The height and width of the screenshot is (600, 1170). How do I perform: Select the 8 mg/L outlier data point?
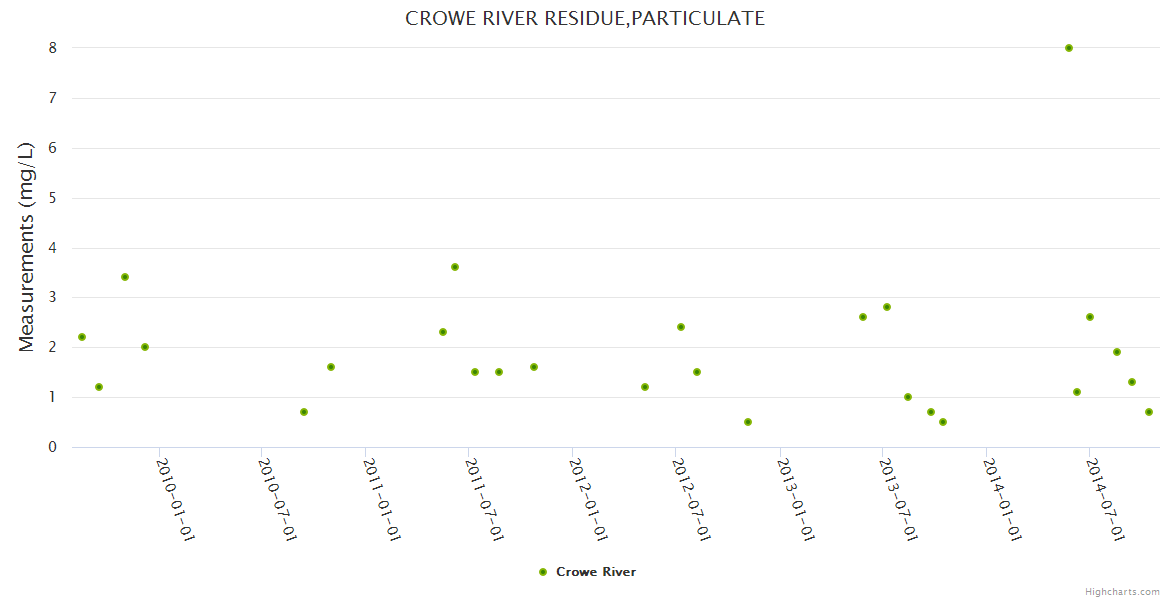tap(1069, 48)
